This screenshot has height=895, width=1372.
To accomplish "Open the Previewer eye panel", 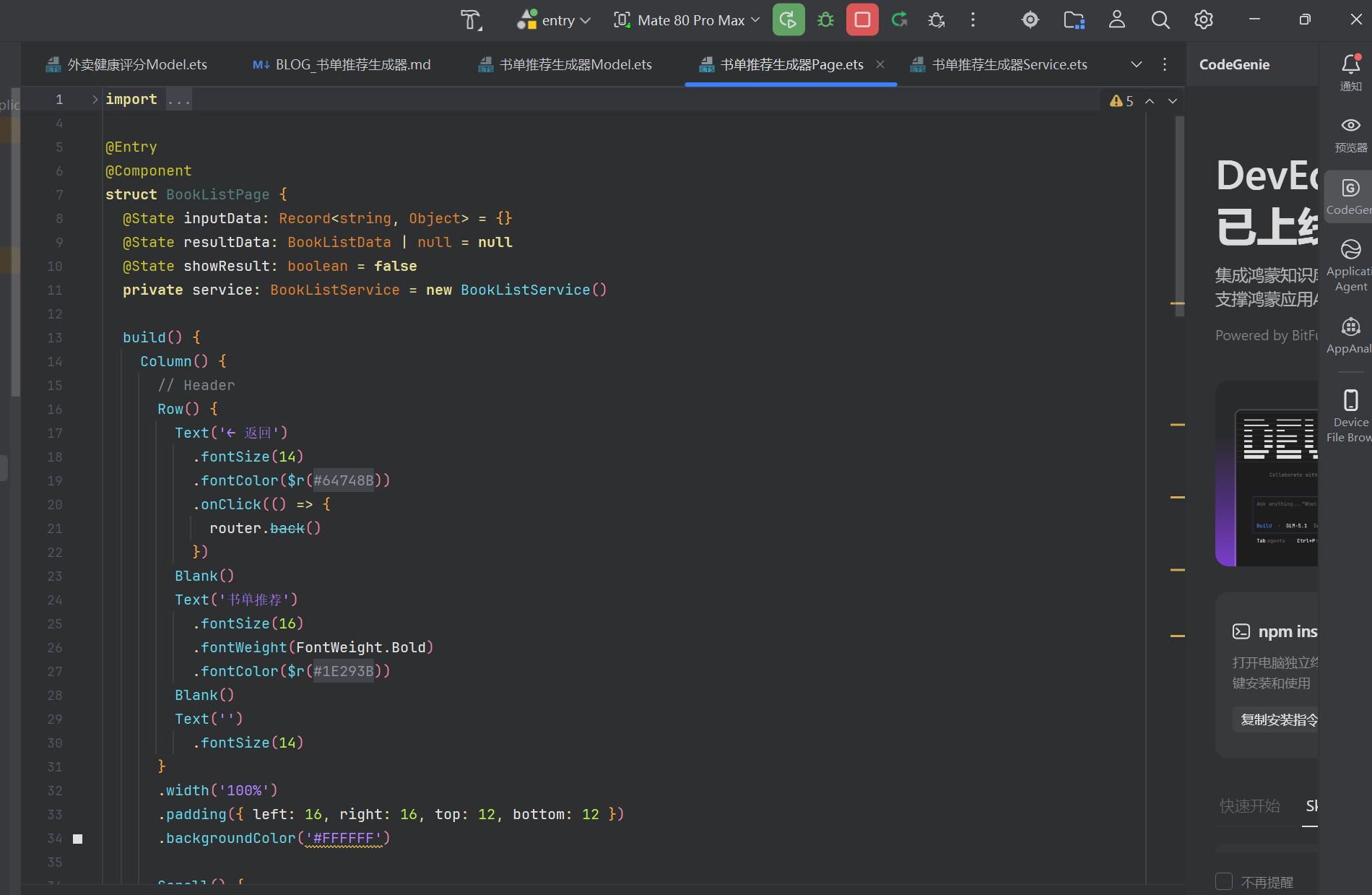I will pos(1350,134).
